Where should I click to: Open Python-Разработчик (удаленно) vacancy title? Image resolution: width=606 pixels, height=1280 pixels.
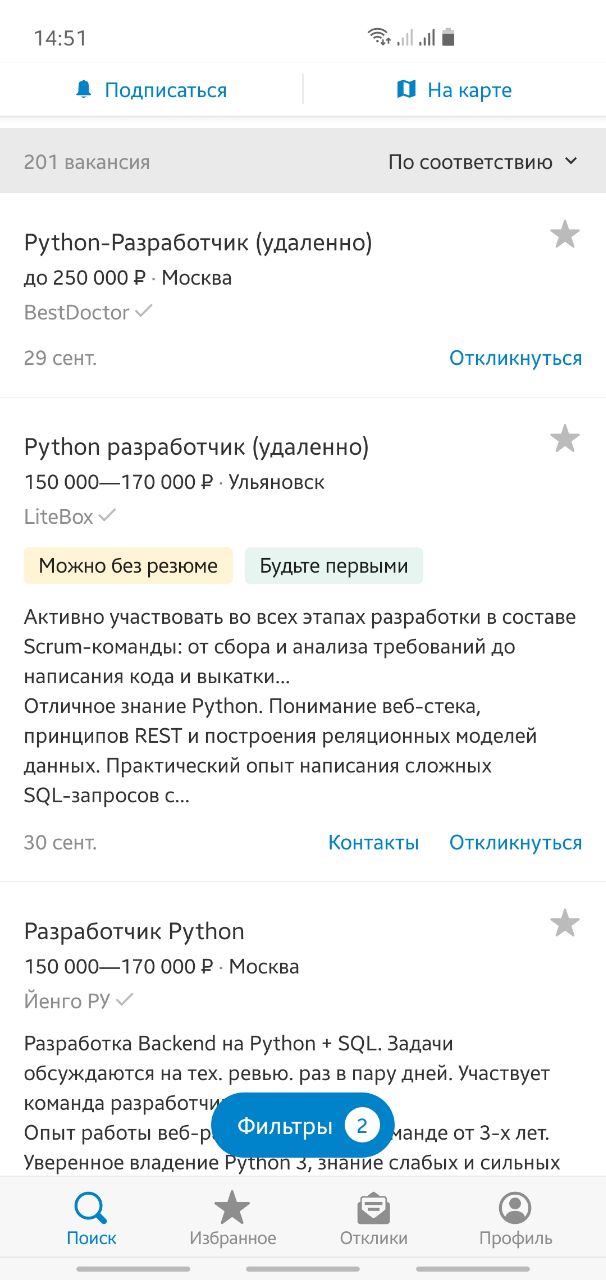[198, 243]
